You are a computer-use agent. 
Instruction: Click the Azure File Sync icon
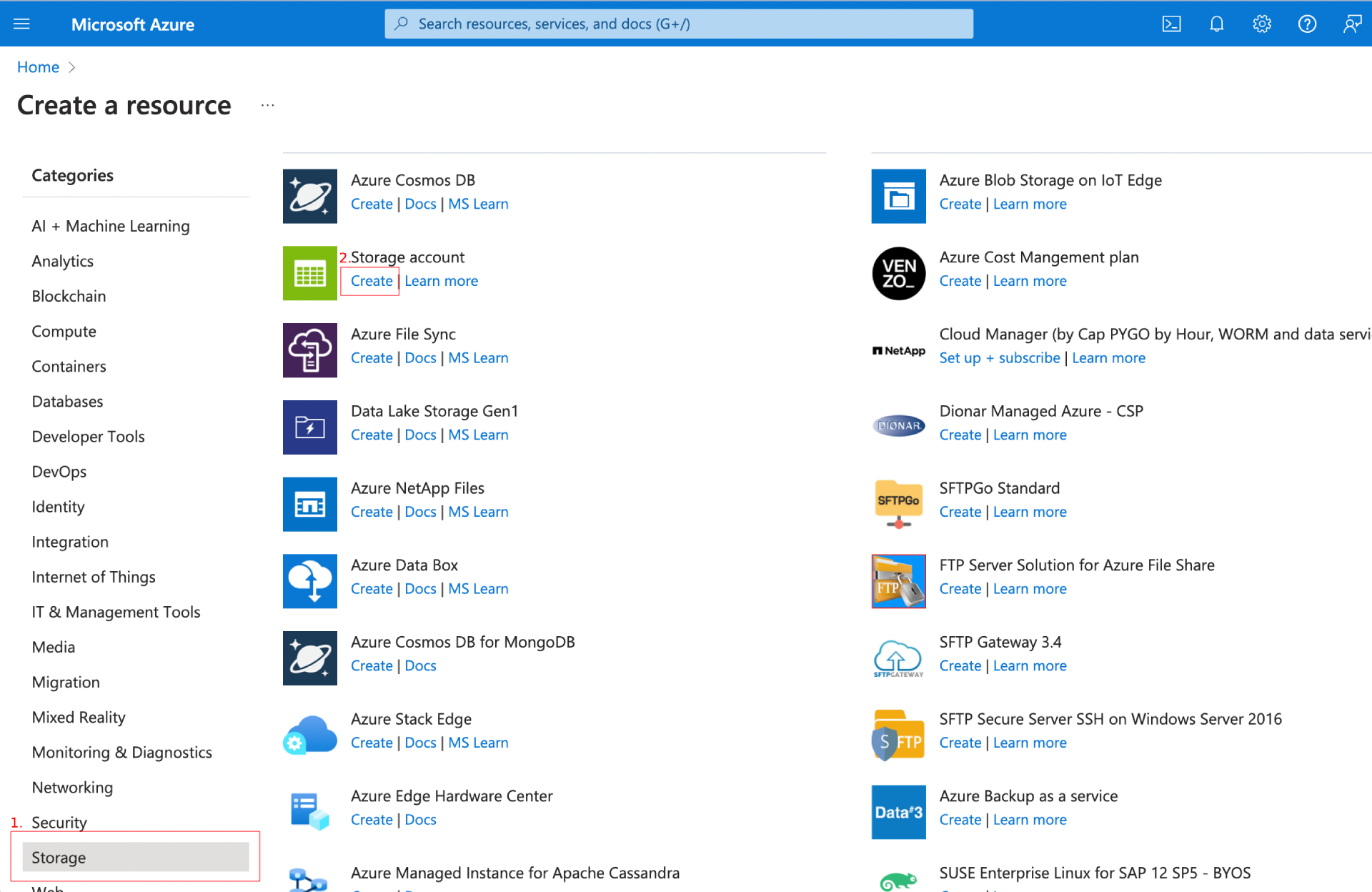309,350
